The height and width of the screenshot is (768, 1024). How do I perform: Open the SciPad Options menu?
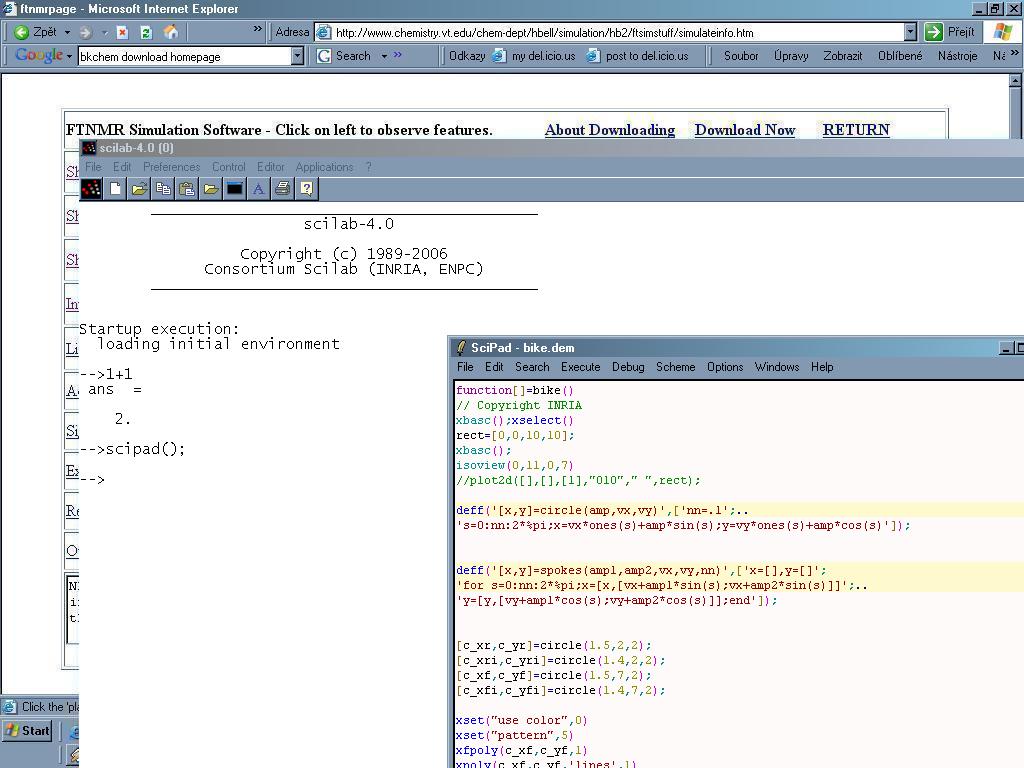[725, 367]
